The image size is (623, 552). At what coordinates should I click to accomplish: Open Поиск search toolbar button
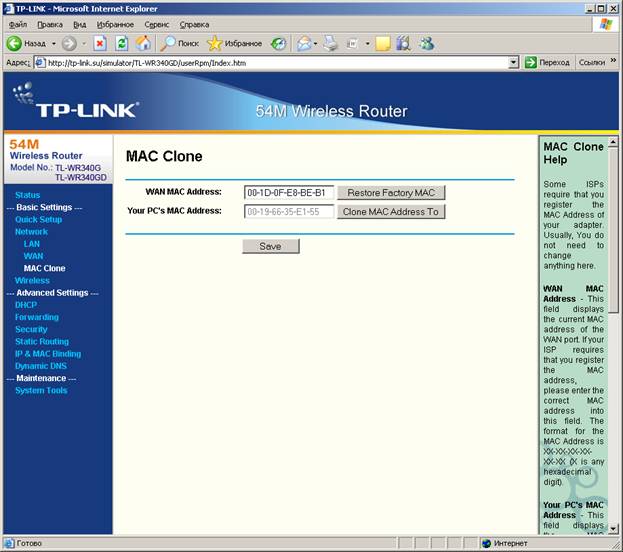pyautogui.click(x=179, y=43)
